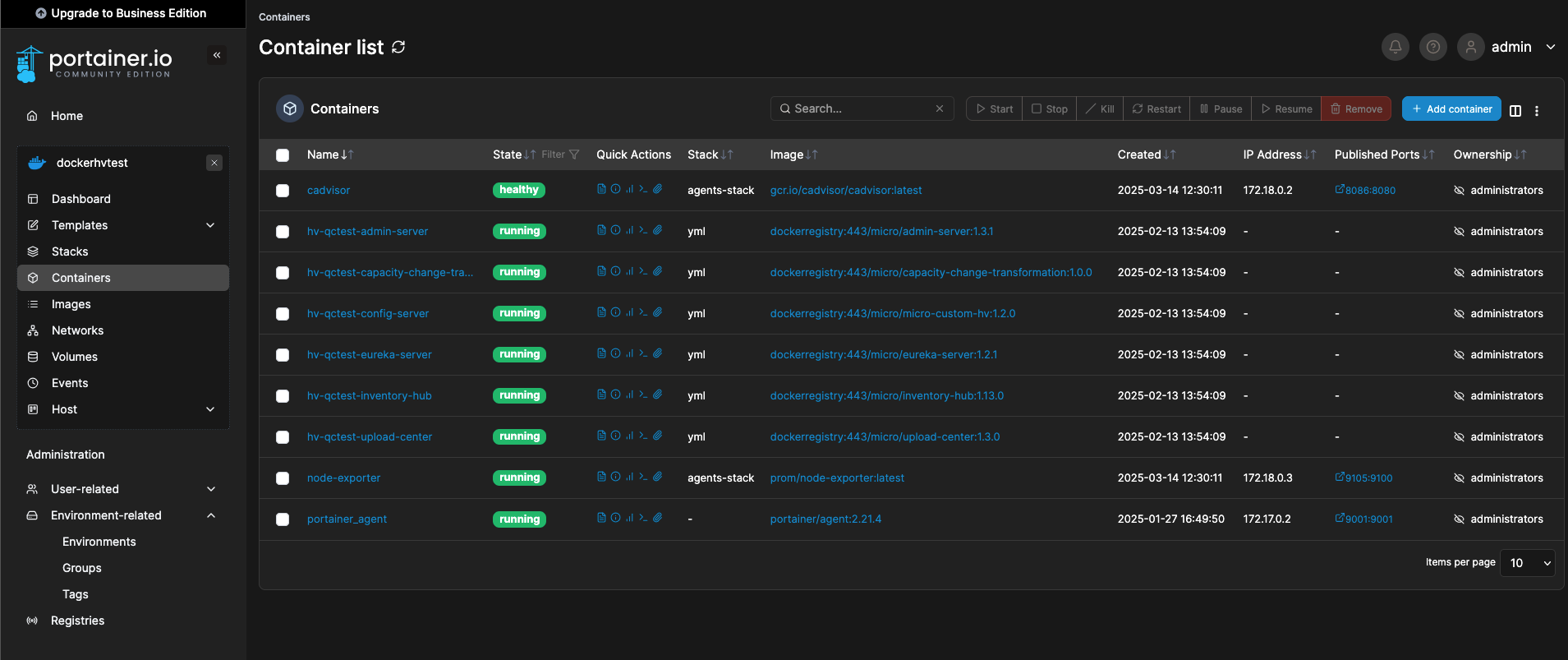Open the hv-qctest-inventory-hub container link
1568x660 pixels.
[369, 396]
